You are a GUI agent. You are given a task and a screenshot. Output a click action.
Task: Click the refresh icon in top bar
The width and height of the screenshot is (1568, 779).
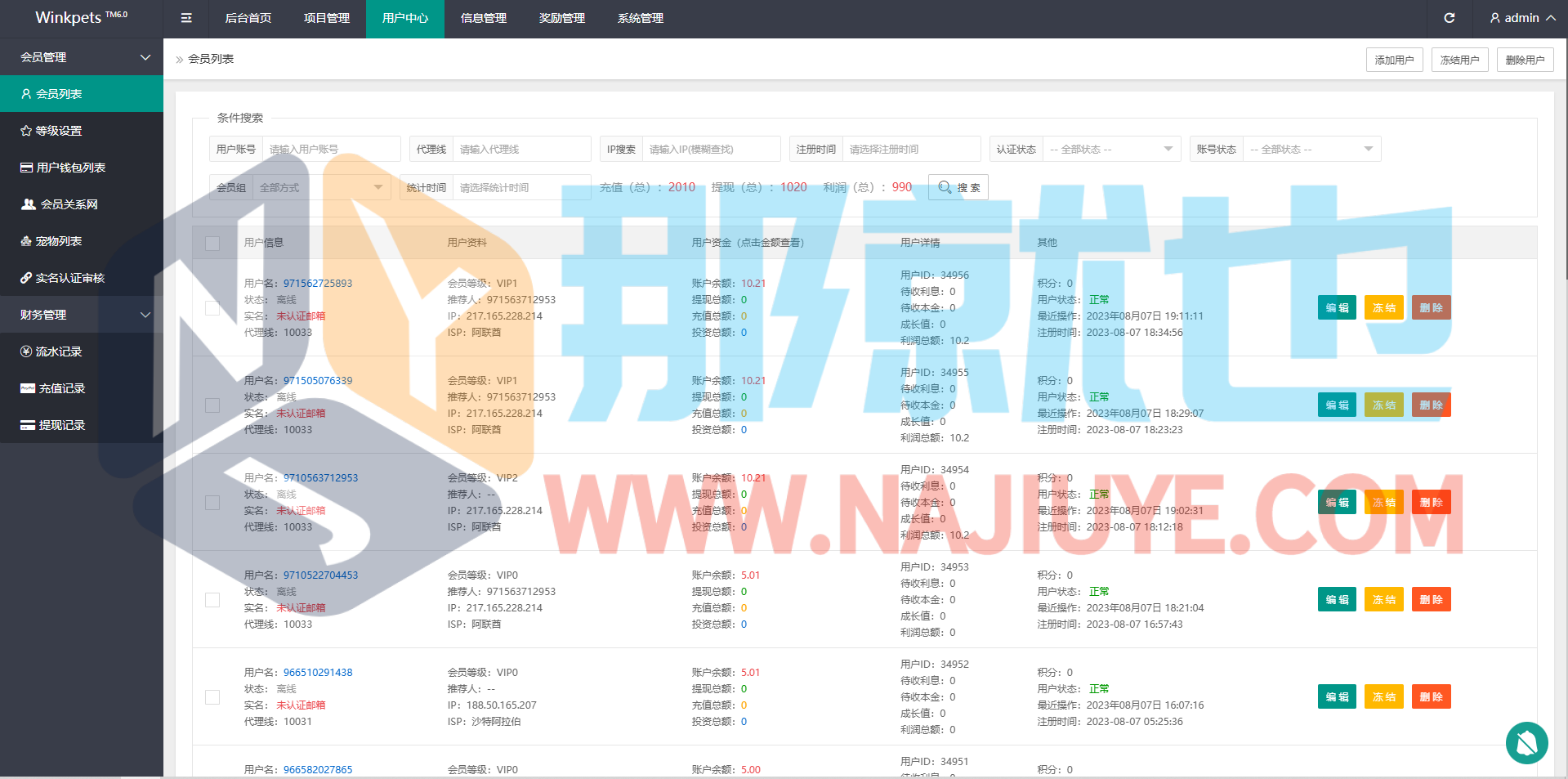point(1450,18)
